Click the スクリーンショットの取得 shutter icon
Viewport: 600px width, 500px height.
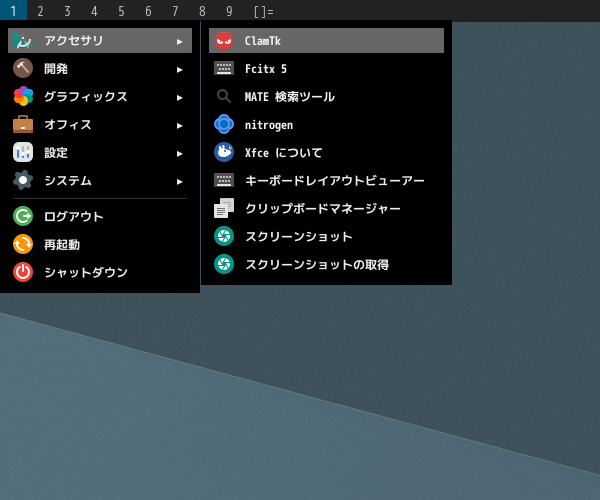click(224, 264)
